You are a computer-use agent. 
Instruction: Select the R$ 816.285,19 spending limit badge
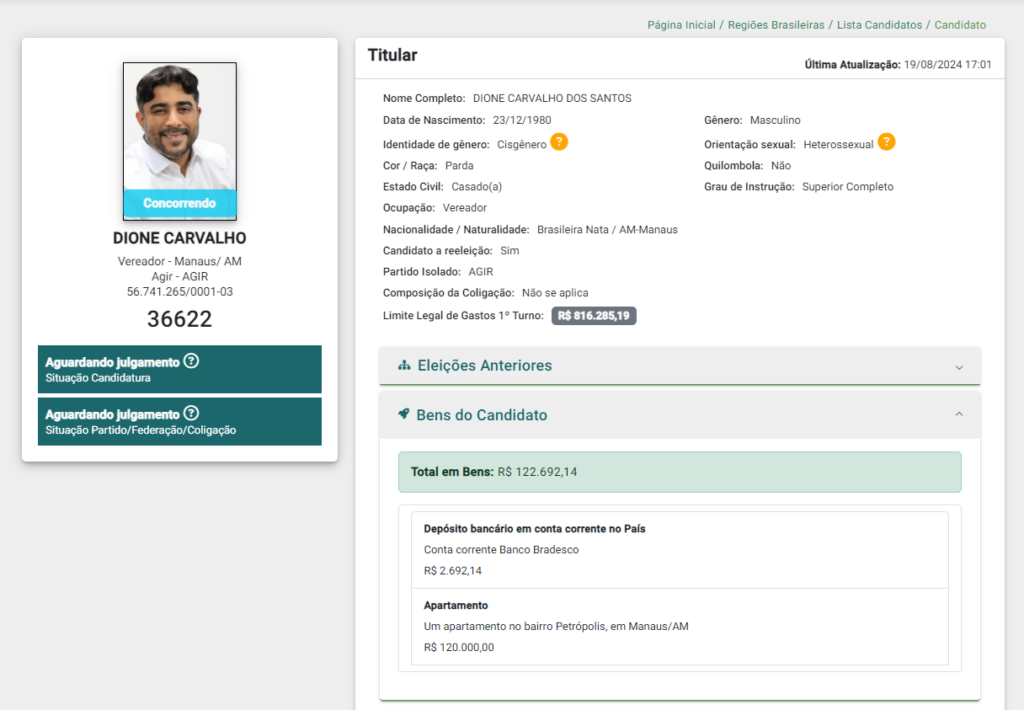click(594, 316)
